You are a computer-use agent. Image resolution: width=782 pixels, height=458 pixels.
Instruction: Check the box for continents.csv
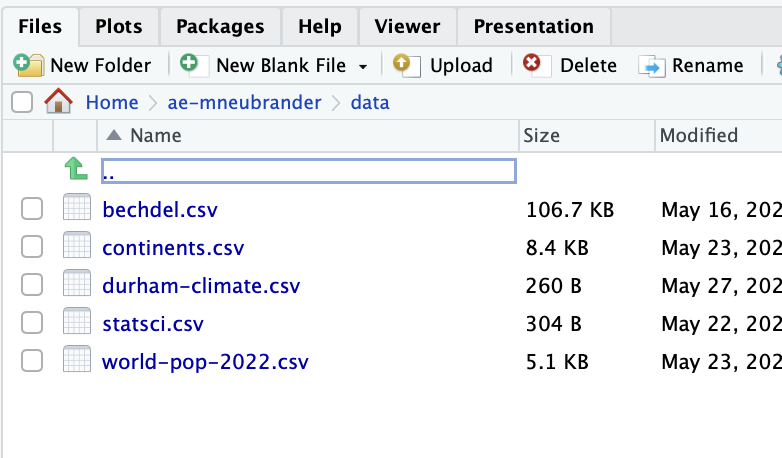(x=32, y=247)
